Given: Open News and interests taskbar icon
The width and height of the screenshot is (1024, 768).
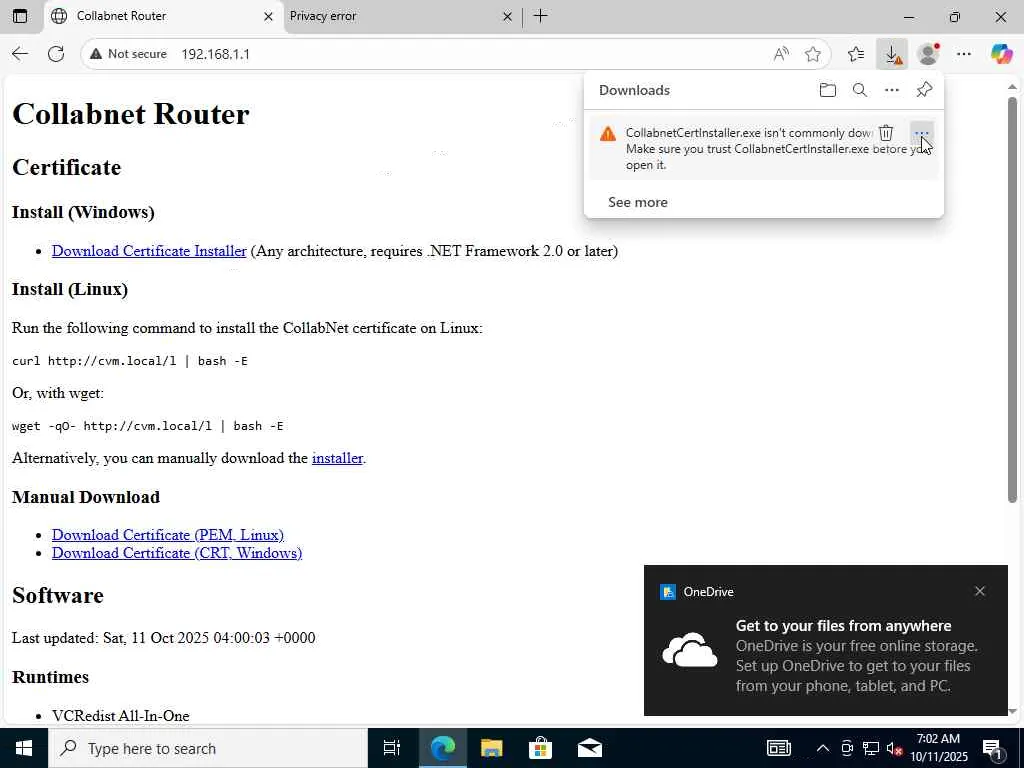Looking at the screenshot, I should [x=778, y=748].
